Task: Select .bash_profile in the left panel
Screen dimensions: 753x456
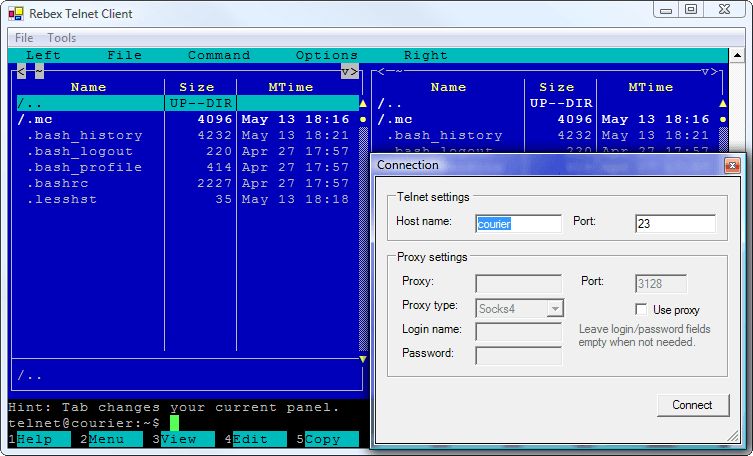Action: point(188,167)
